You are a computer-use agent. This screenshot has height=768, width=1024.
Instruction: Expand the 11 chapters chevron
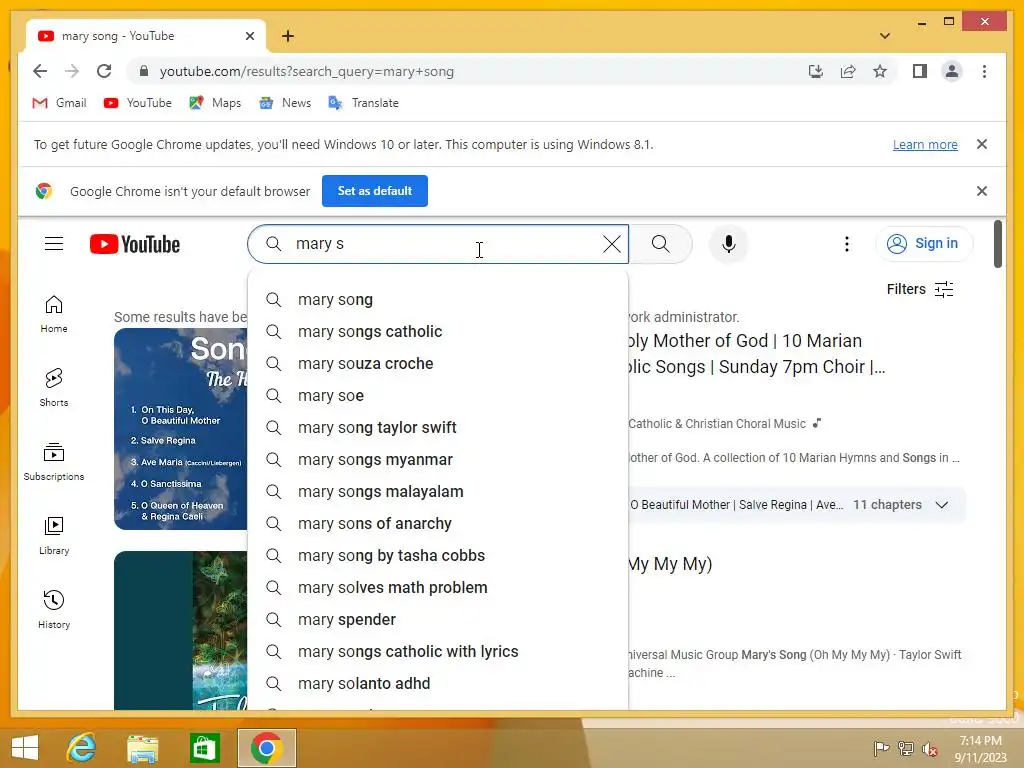(x=941, y=505)
